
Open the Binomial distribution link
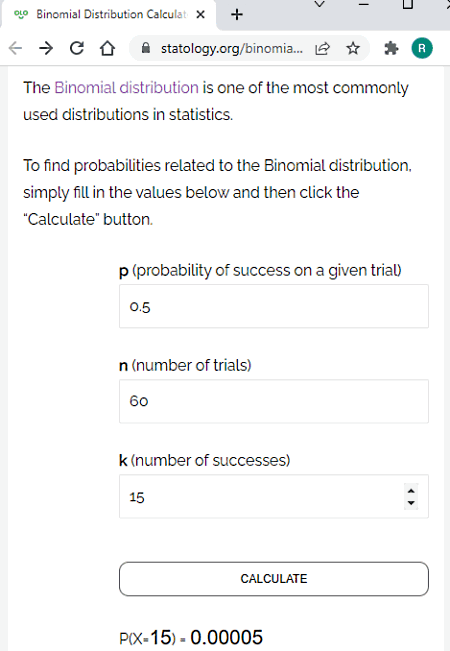pyautogui.click(x=126, y=88)
